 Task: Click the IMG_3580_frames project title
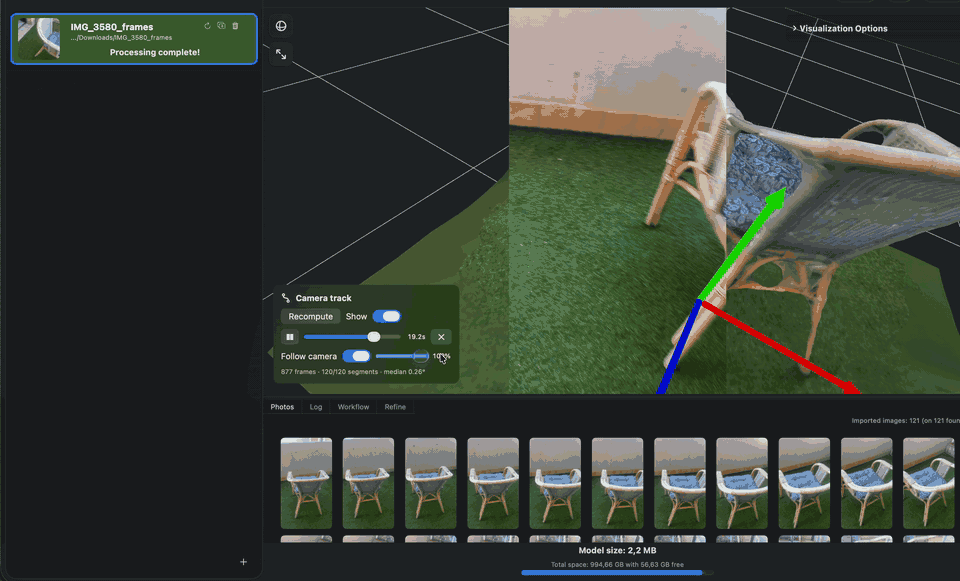pos(111,27)
